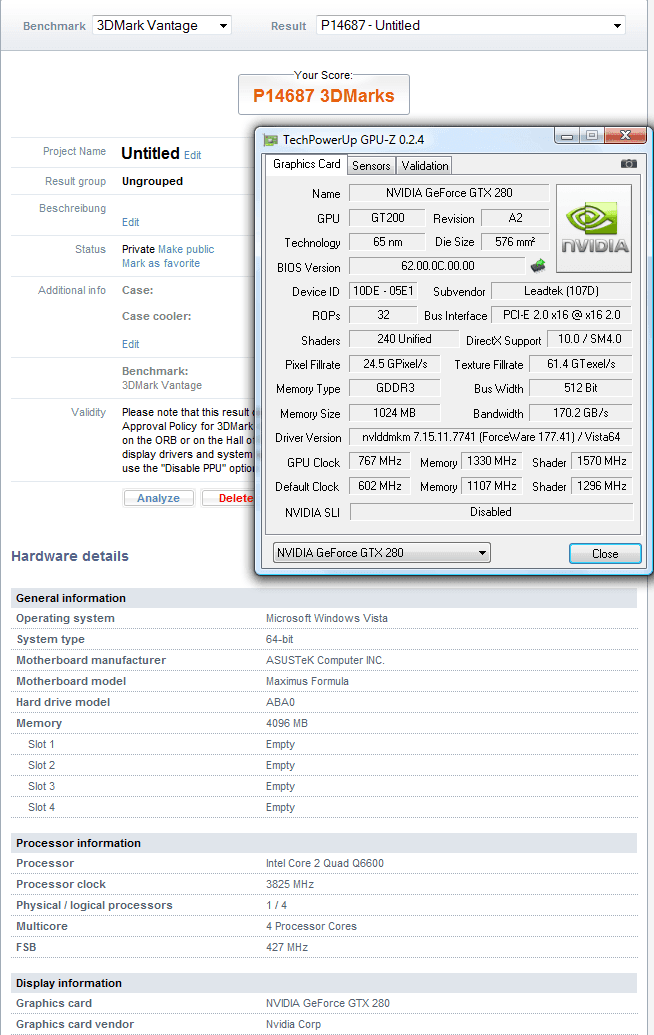Screen dimensions: 654x1035
Task: Click the GPU-Z title bar app icon
Action: click(x=270, y=140)
